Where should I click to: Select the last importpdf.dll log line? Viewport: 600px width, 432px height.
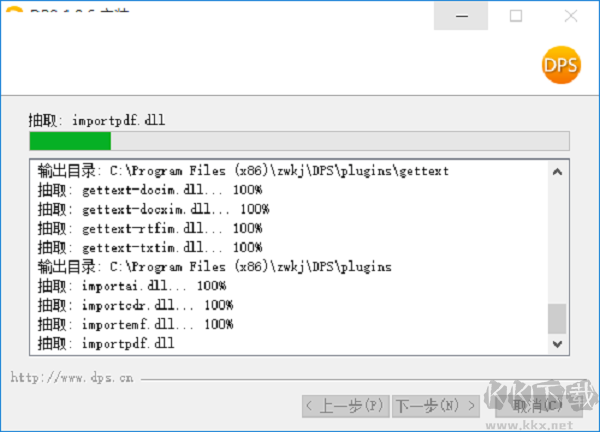[x=106, y=344]
